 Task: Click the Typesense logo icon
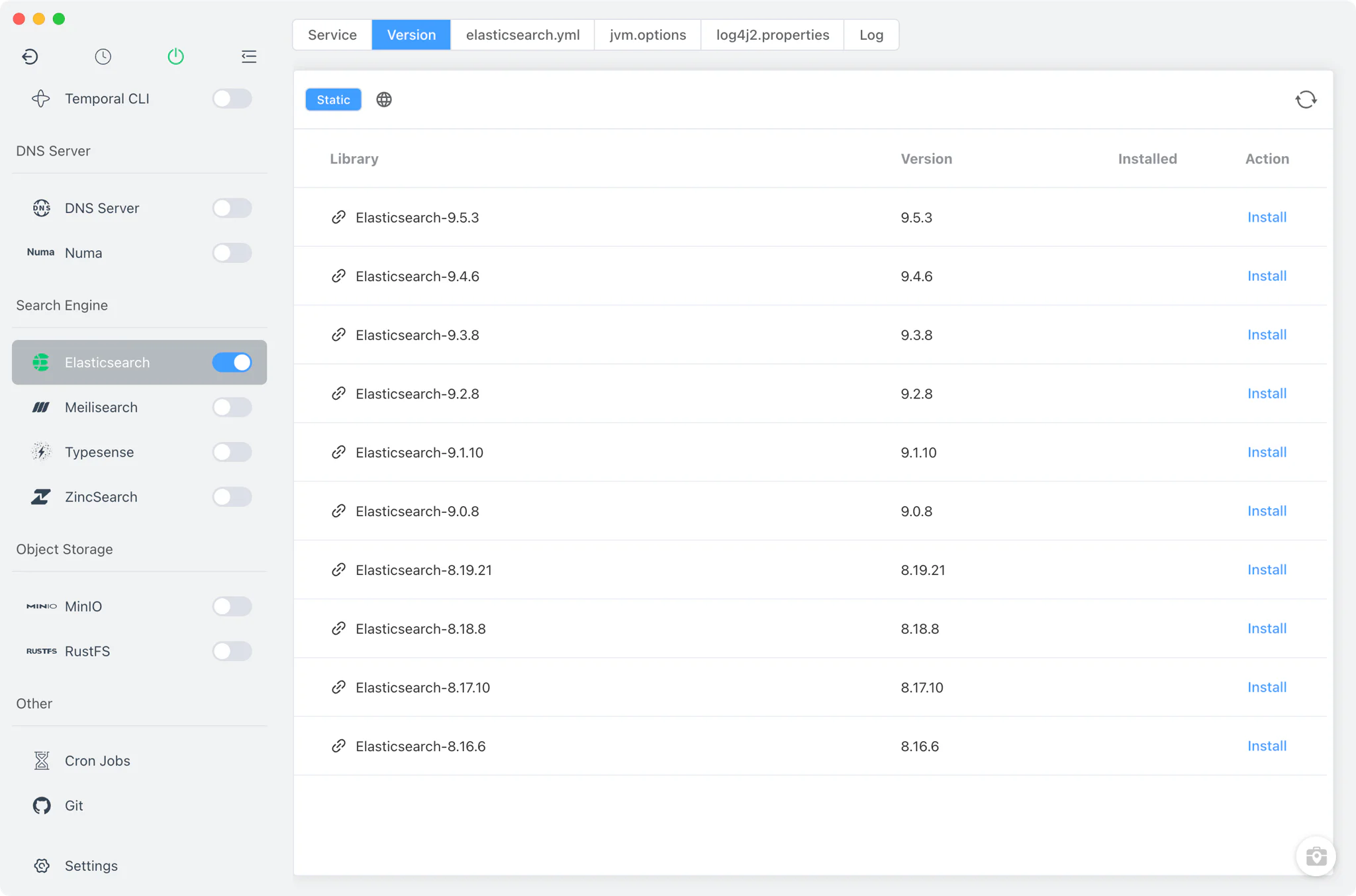pyautogui.click(x=41, y=452)
